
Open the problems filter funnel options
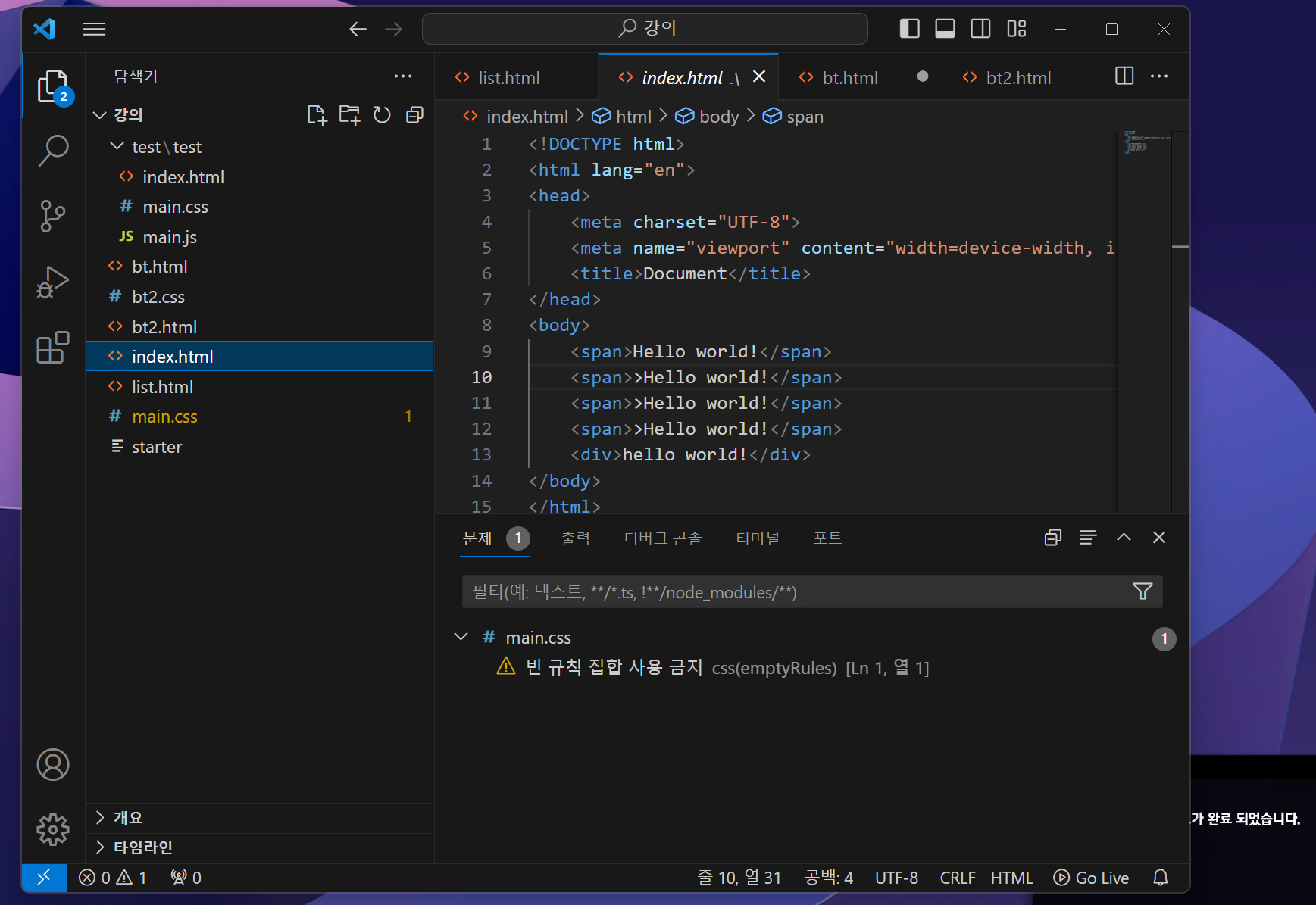pyautogui.click(x=1143, y=591)
